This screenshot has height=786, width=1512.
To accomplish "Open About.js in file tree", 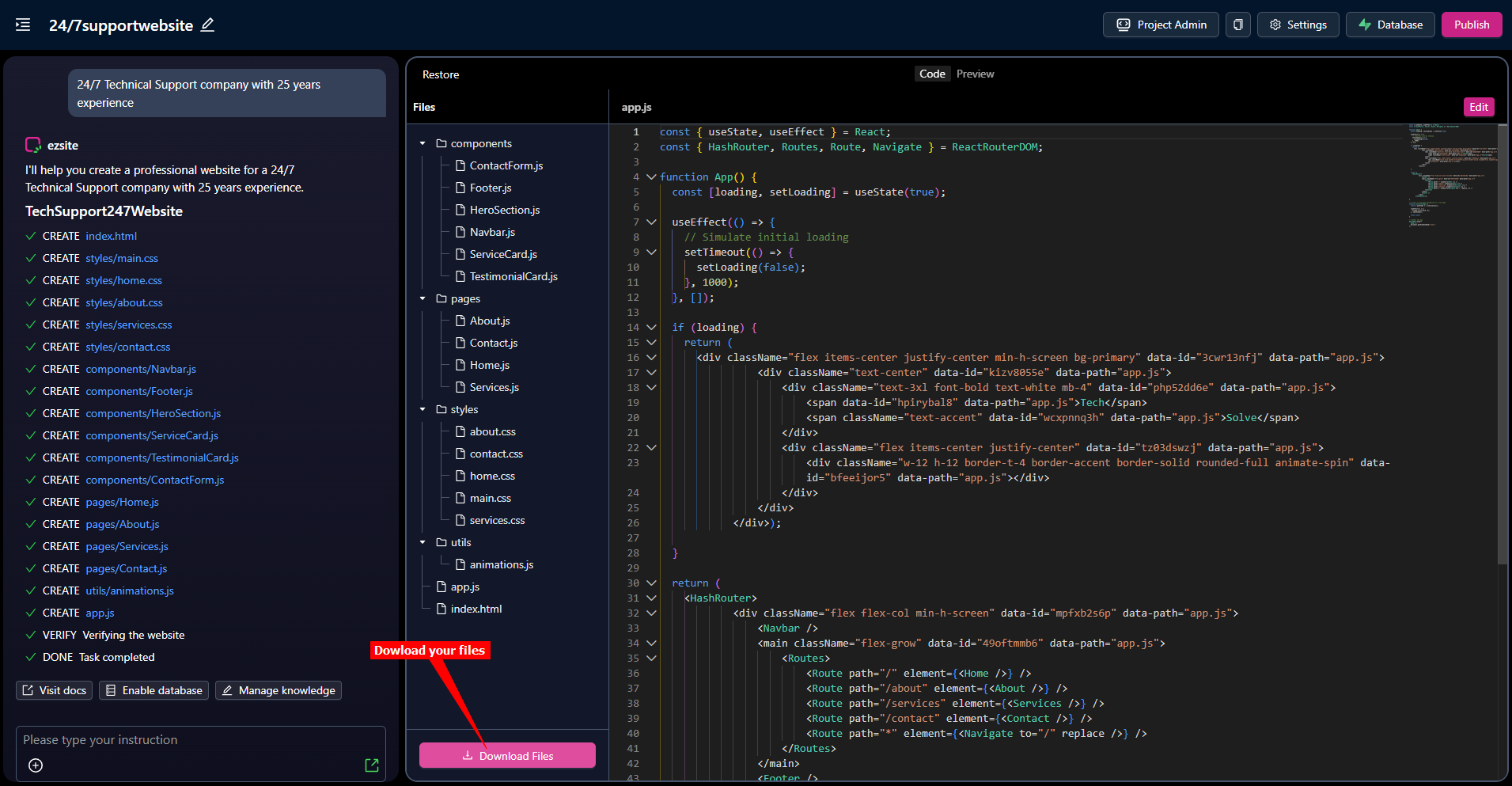I will 490,321.
